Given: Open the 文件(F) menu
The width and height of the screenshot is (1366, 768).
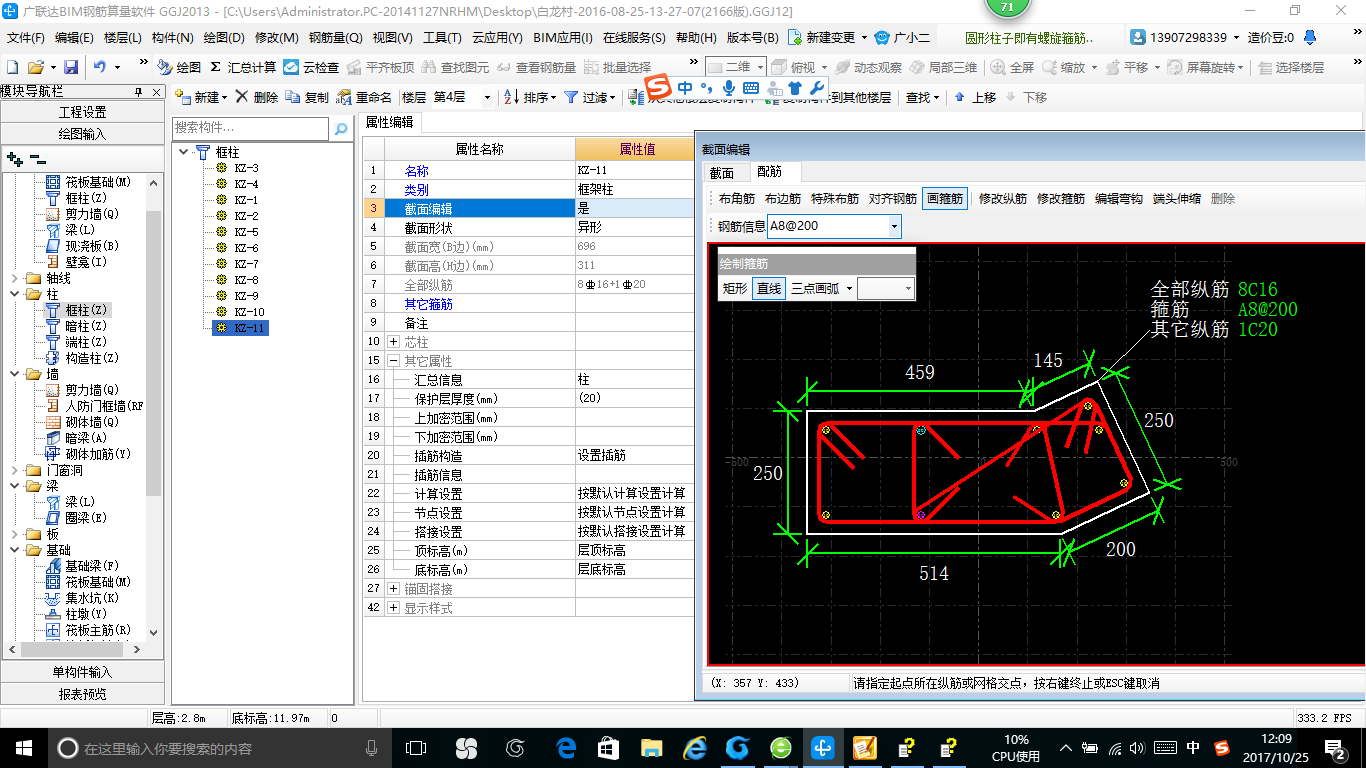Looking at the screenshot, I should pos(26,37).
